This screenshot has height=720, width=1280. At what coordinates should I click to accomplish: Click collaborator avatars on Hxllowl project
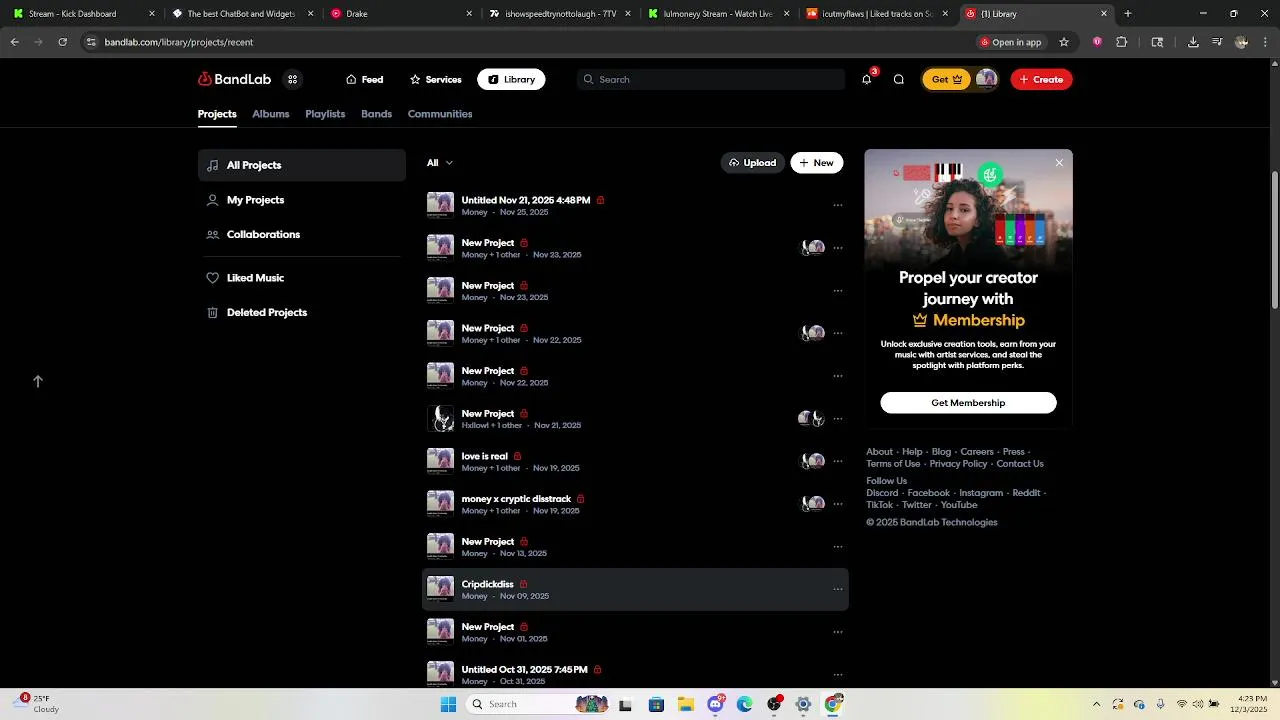tap(811, 419)
